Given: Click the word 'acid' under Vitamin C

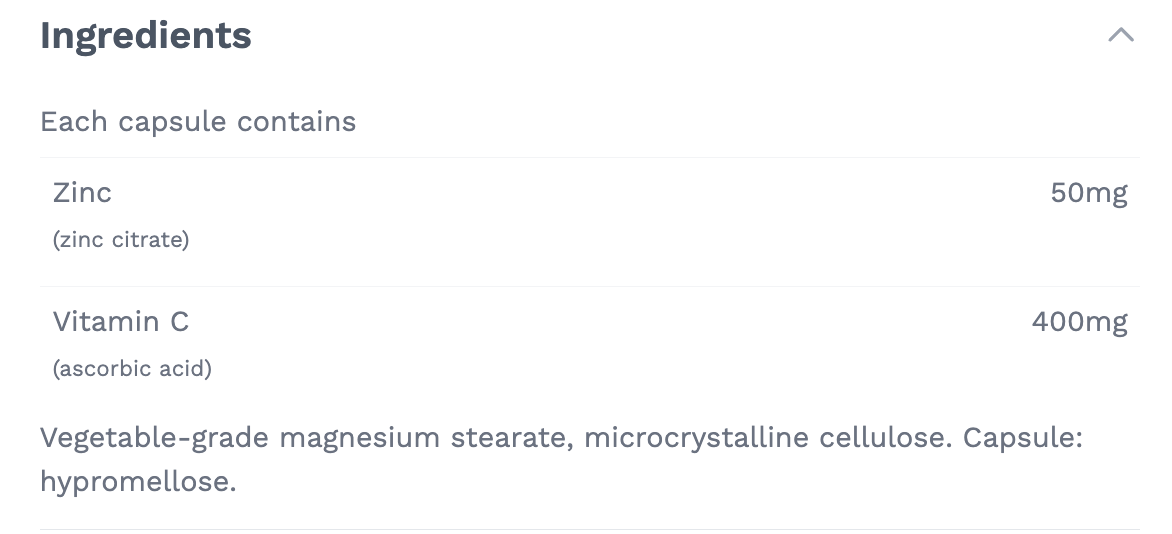Looking at the screenshot, I should point(185,369).
